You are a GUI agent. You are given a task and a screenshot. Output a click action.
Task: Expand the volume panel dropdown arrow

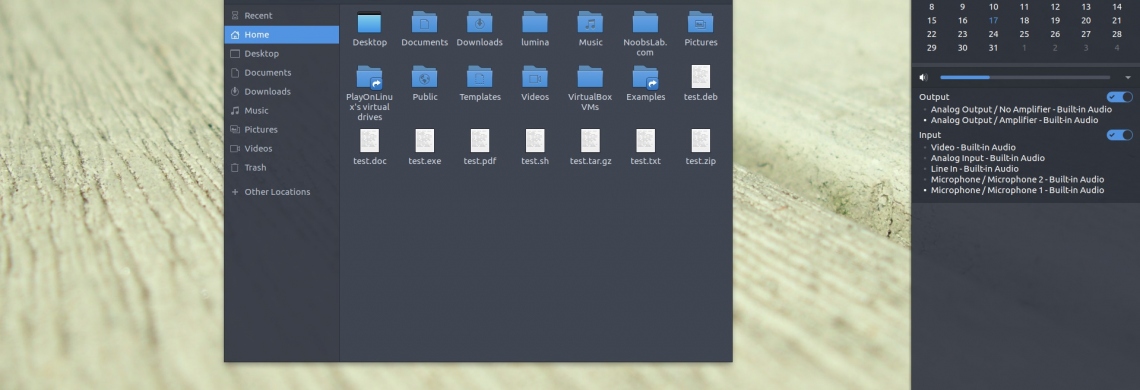[x=1128, y=77]
